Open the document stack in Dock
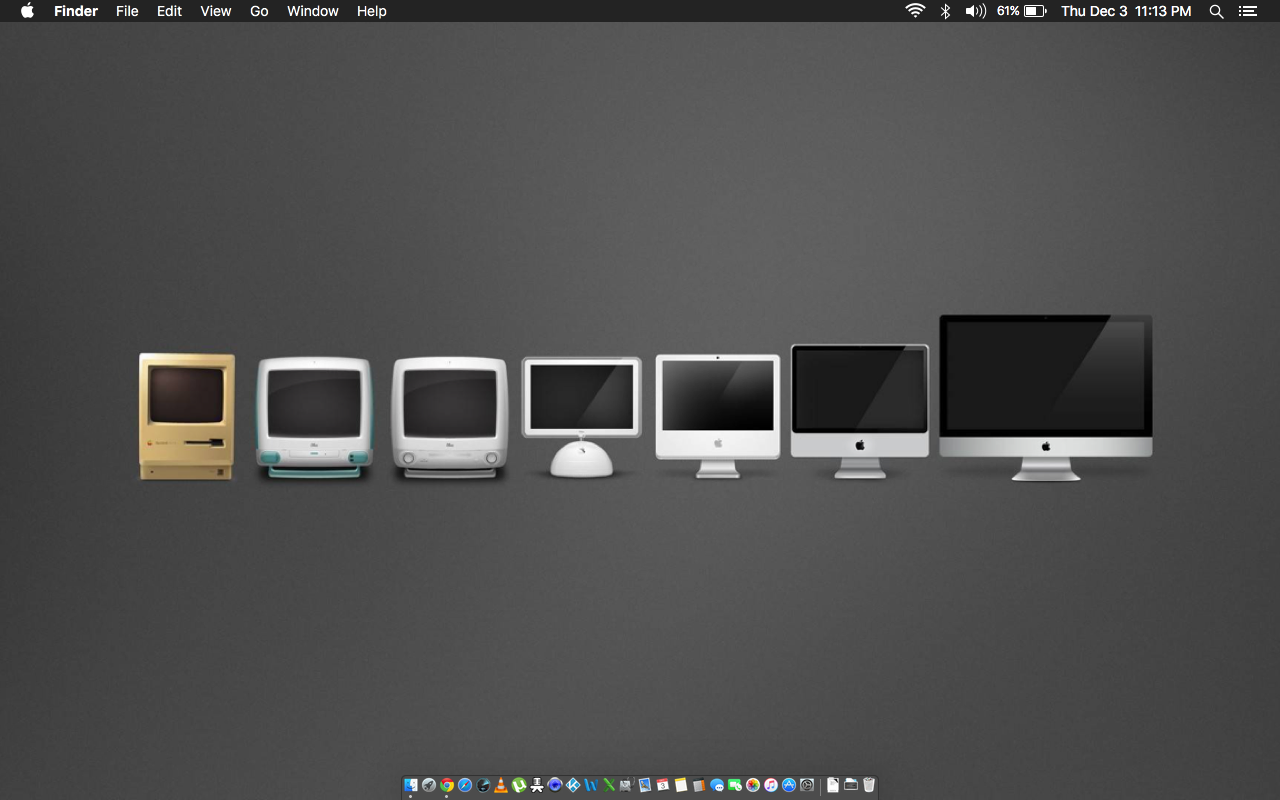 click(x=833, y=785)
